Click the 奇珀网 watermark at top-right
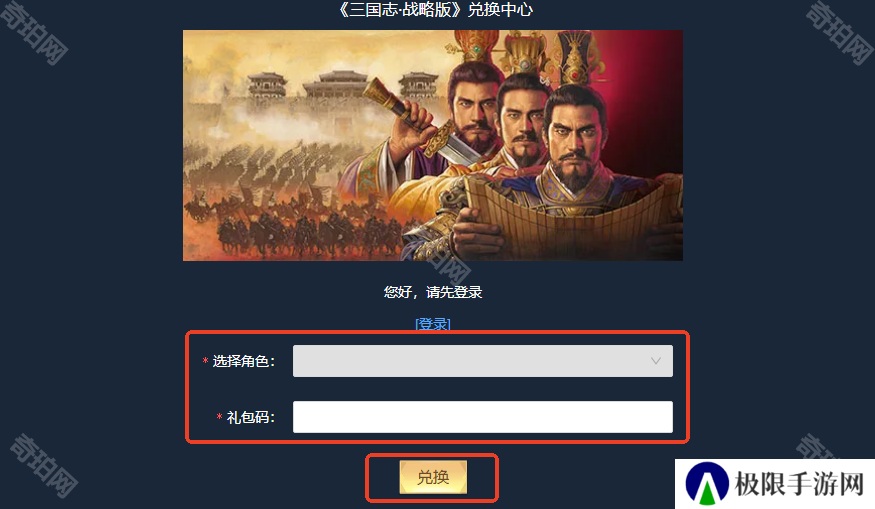Image resolution: width=875 pixels, height=509 pixels. click(x=839, y=32)
